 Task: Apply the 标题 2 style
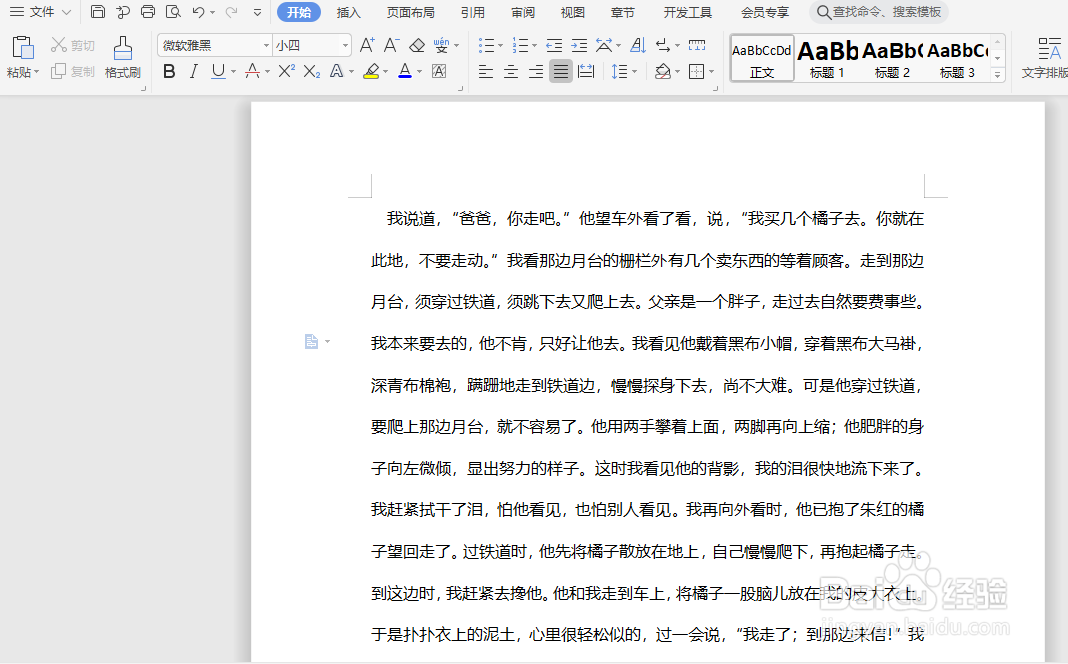892,59
